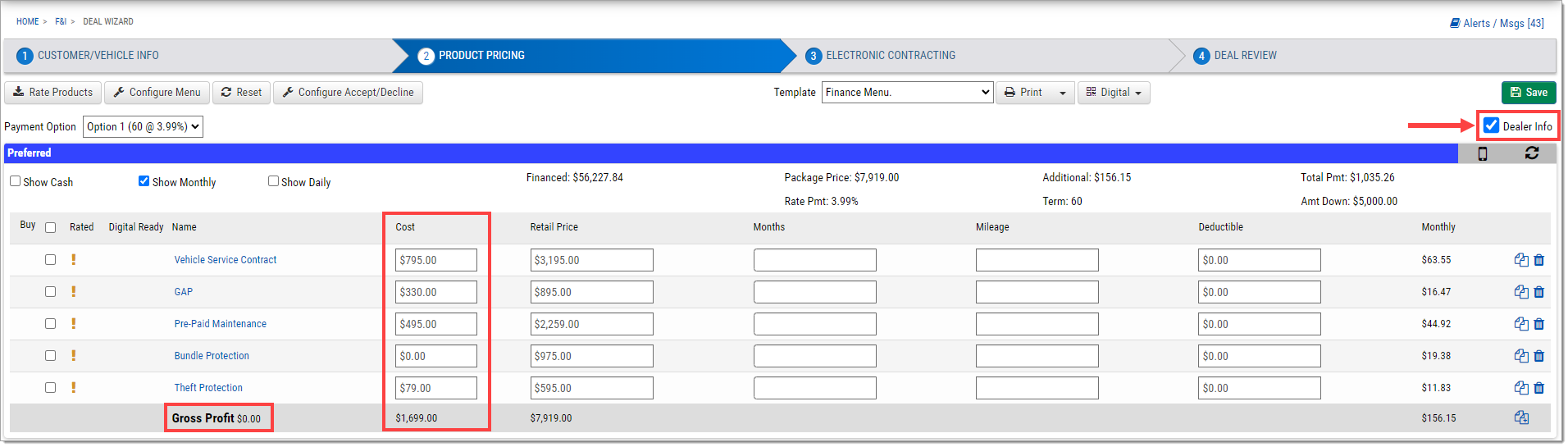This screenshot has width=1568, height=447.
Task: Click Deductible field for GAP
Action: (x=1260, y=292)
